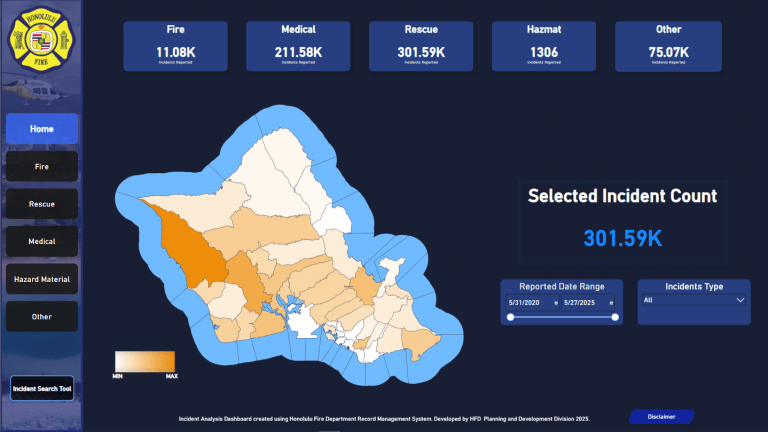Image resolution: width=768 pixels, height=432 pixels.
Task: Click the right handle of date slider
Action: coord(615,317)
